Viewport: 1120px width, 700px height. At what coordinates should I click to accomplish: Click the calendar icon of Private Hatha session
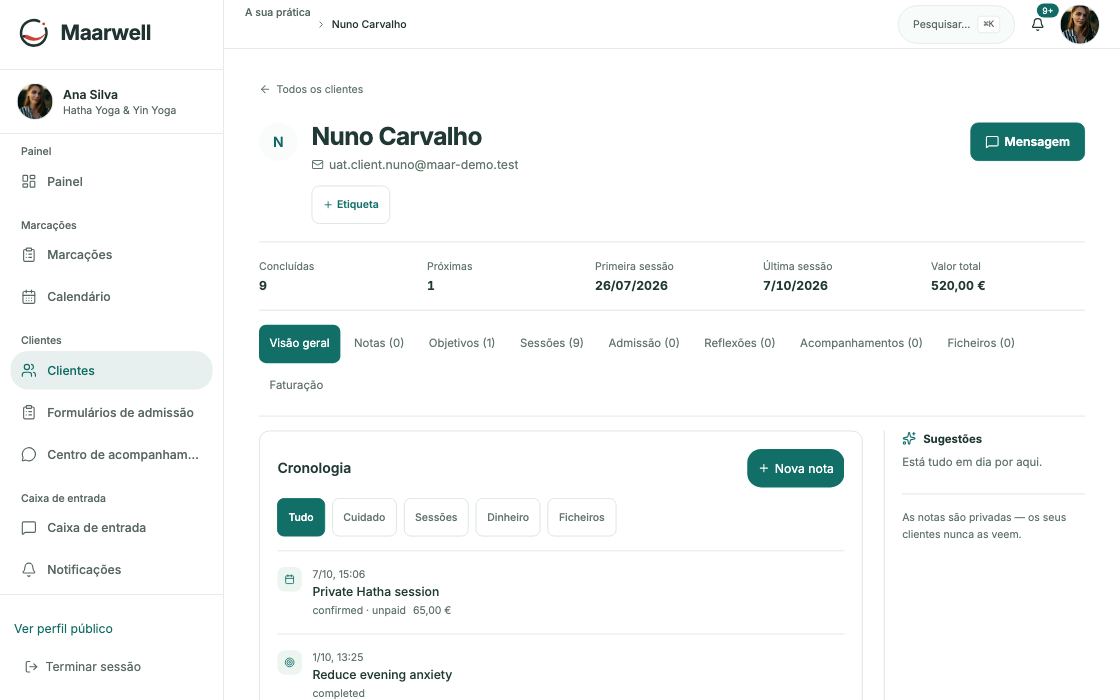(289, 579)
